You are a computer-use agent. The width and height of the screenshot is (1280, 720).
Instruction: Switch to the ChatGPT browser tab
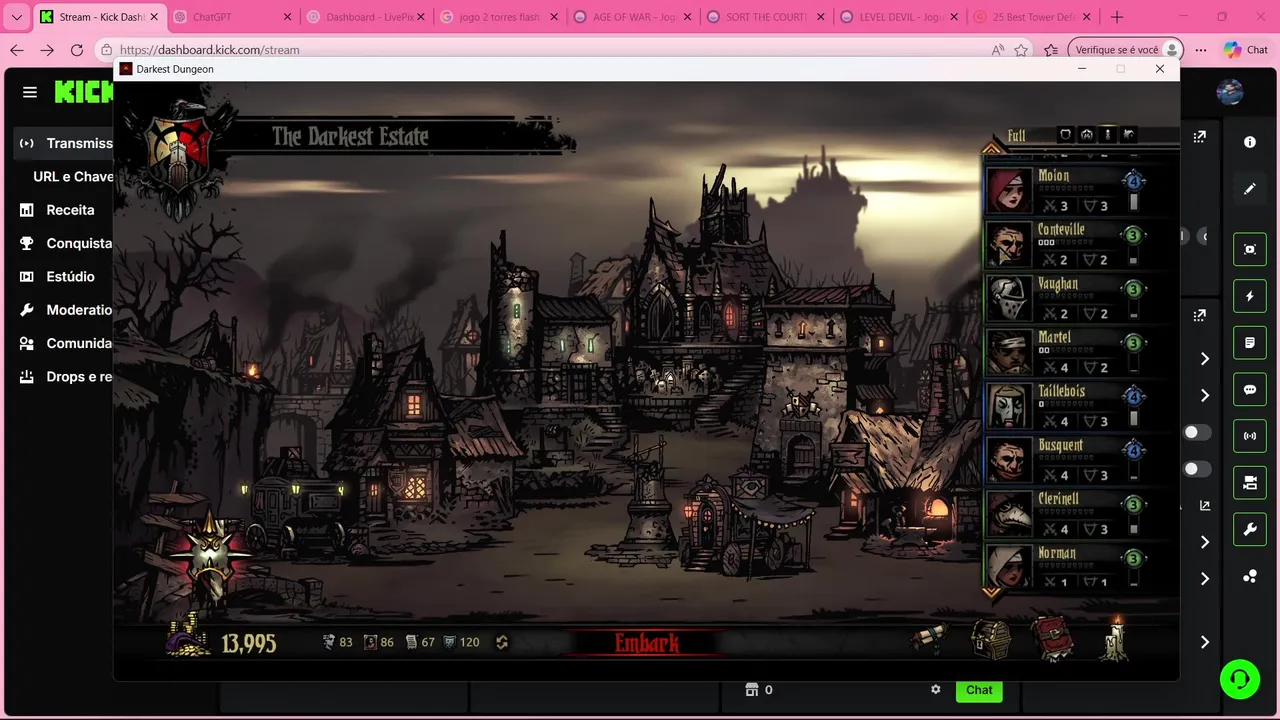click(x=232, y=17)
